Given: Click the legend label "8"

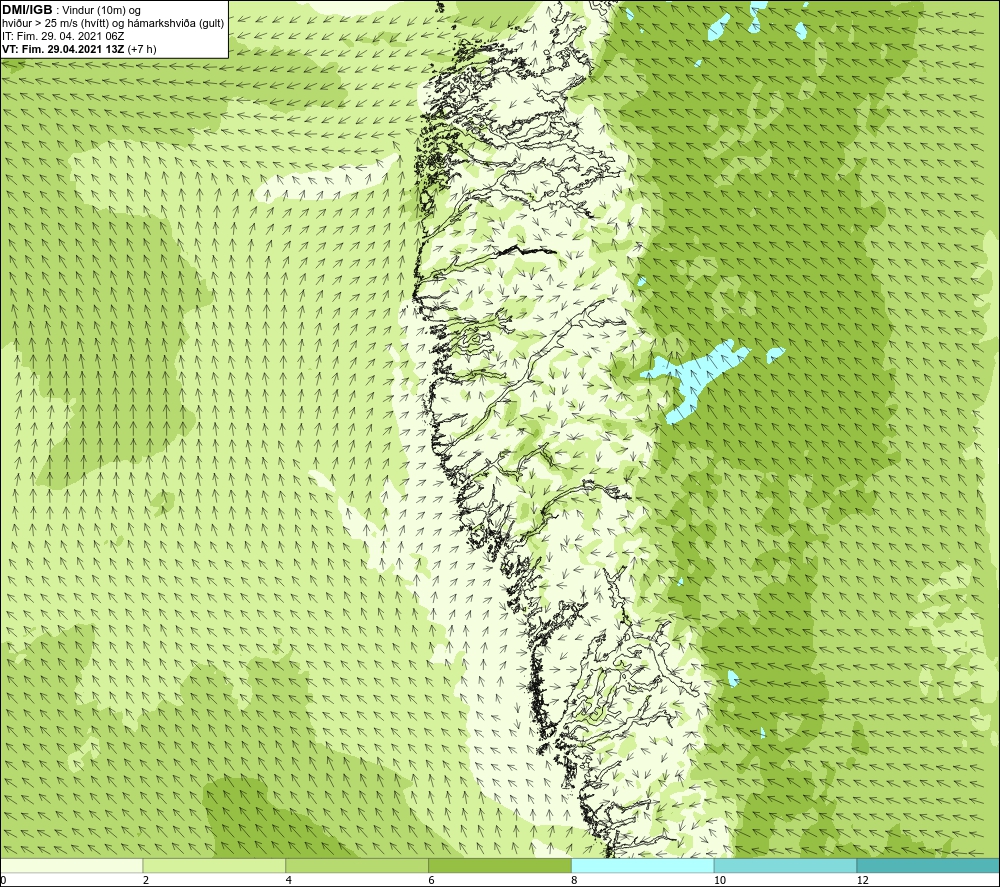Looking at the screenshot, I should pyautogui.click(x=575, y=881).
